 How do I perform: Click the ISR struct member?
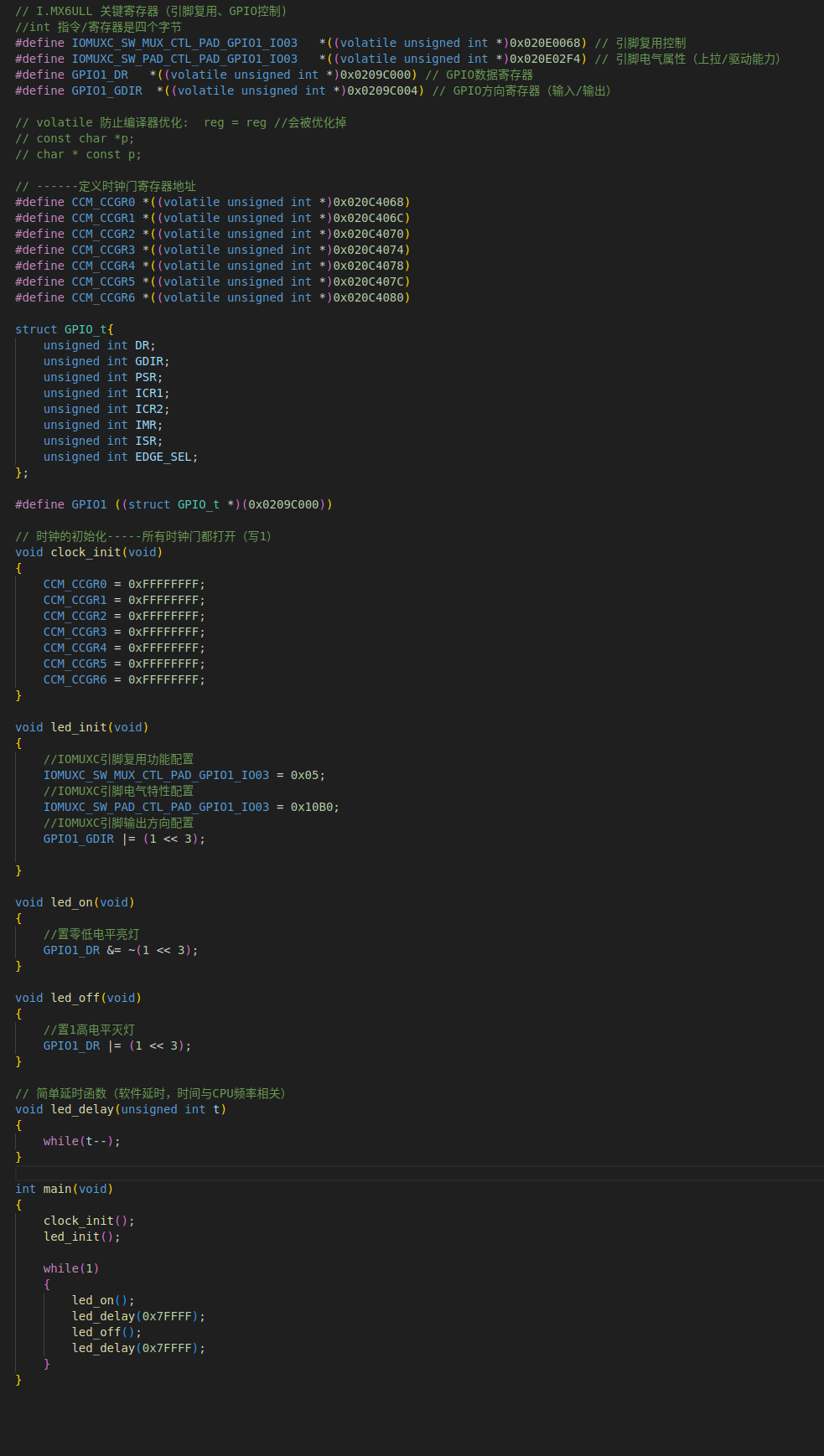[x=145, y=441]
